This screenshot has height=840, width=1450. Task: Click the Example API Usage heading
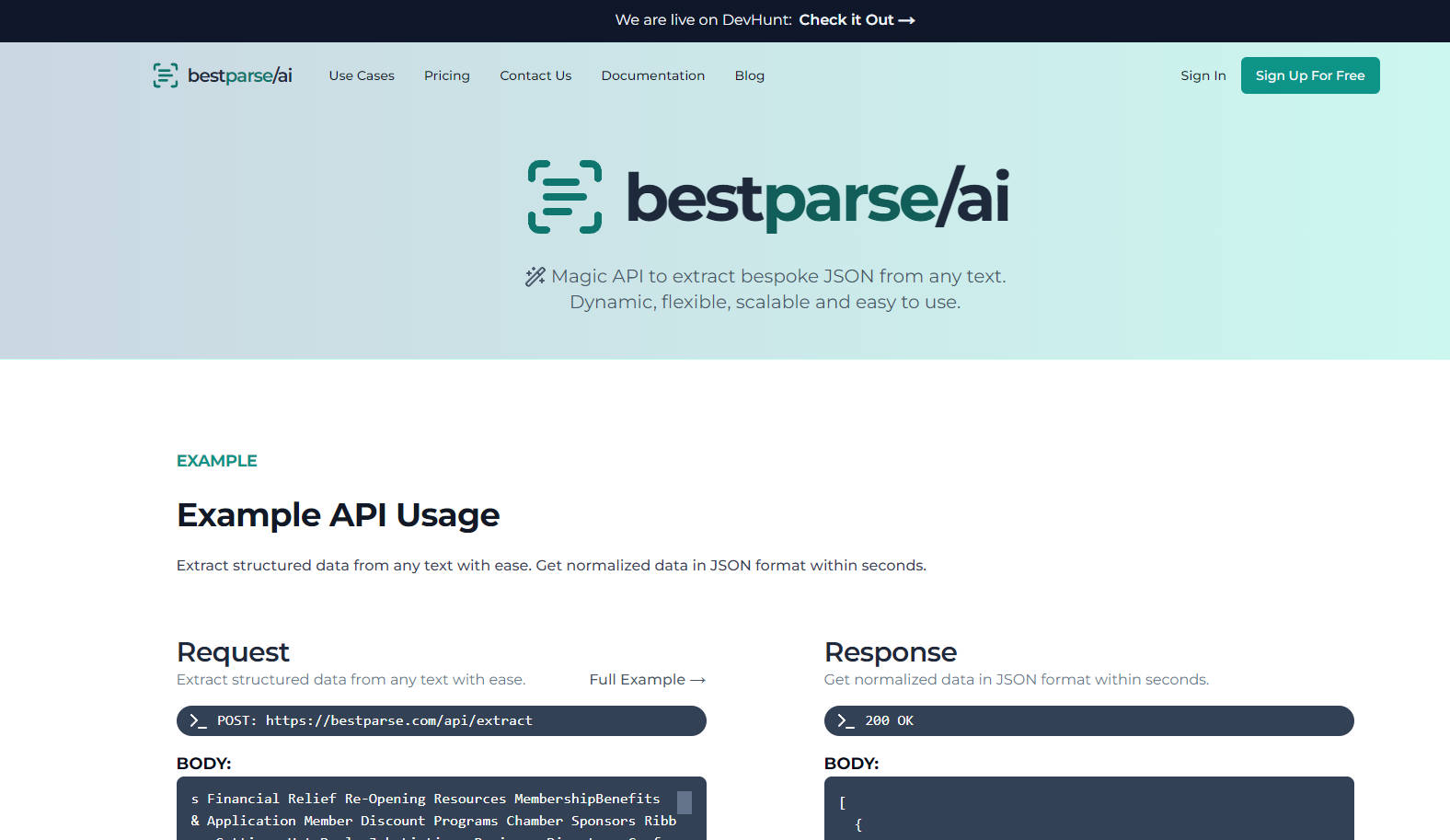coord(339,515)
